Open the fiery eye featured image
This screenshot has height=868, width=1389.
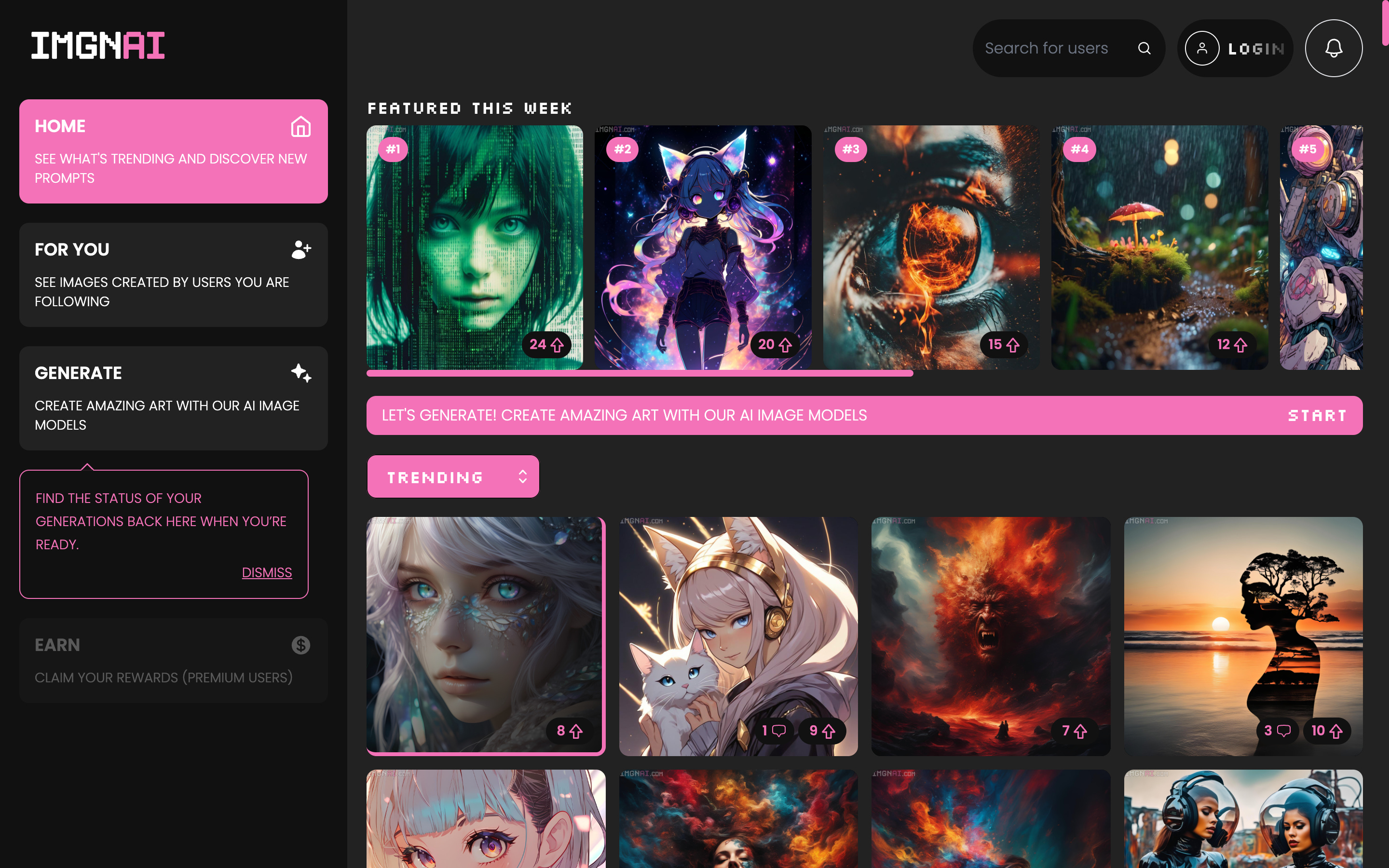(x=932, y=247)
